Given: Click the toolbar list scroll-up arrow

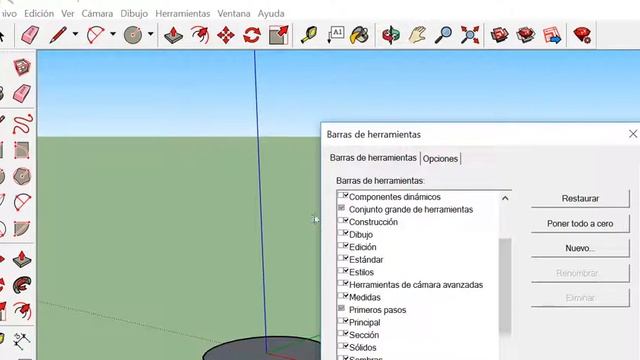Looking at the screenshot, I should (x=505, y=198).
